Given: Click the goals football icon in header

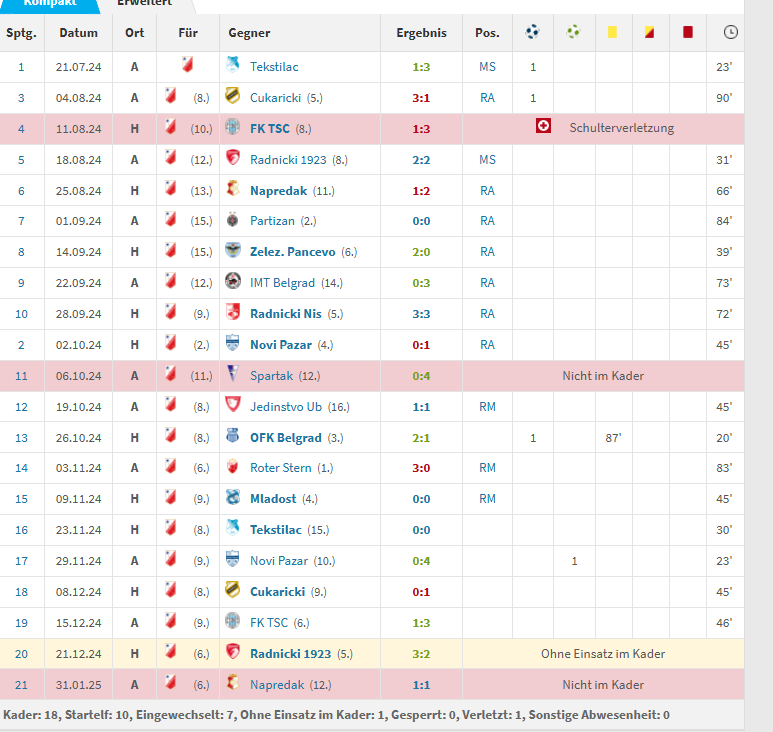Looking at the screenshot, I should (x=532, y=32).
